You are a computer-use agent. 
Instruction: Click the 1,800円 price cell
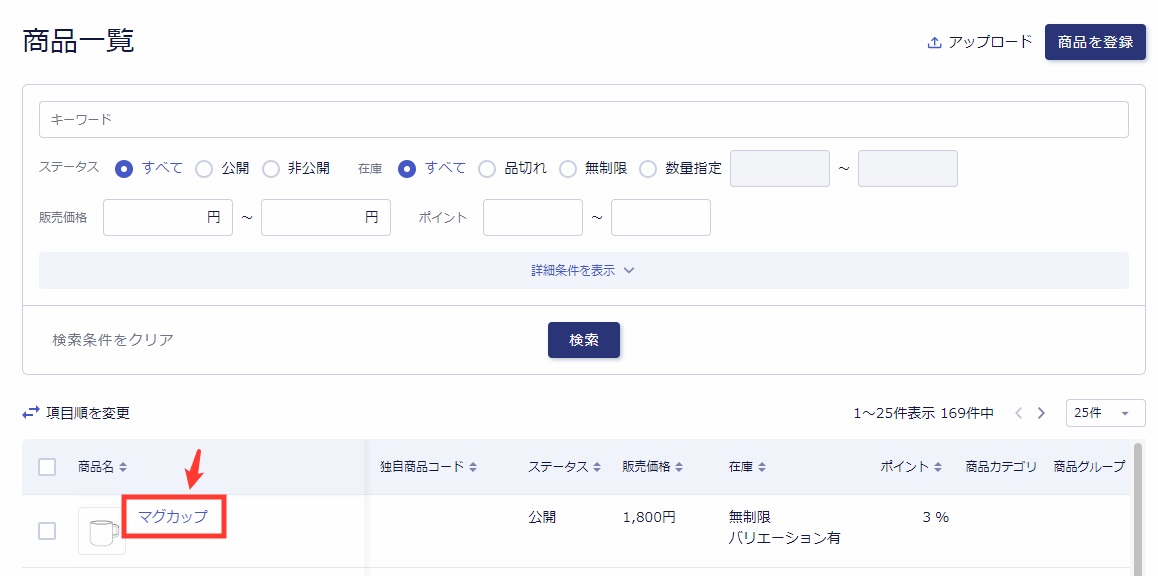tap(649, 517)
